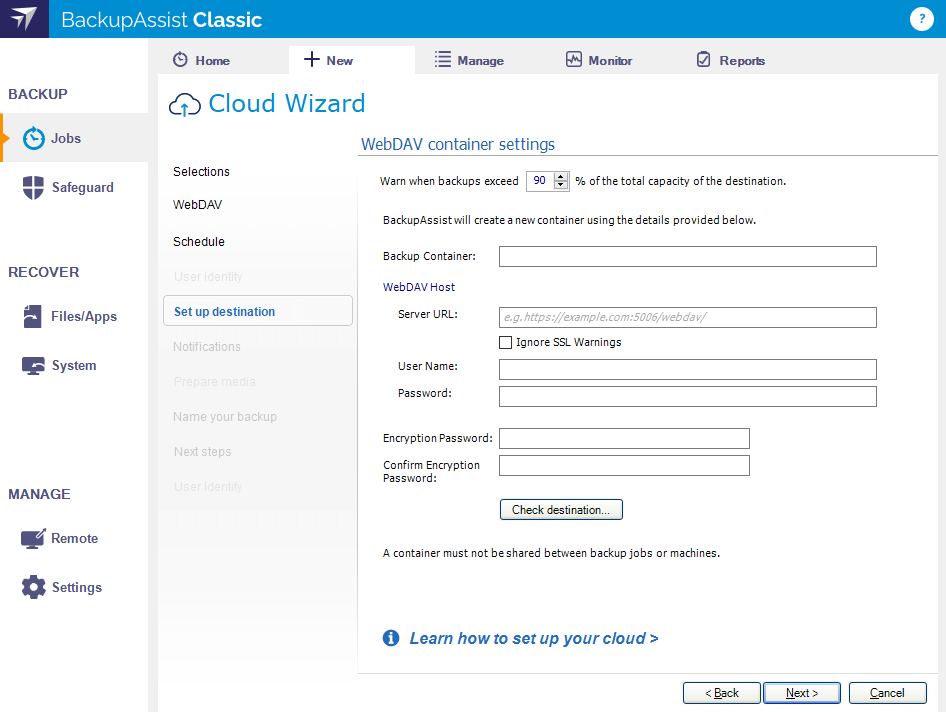Screen dimensions: 946x712
Task: Select Jobs in the Backup sidebar
Action: (x=74, y=138)
